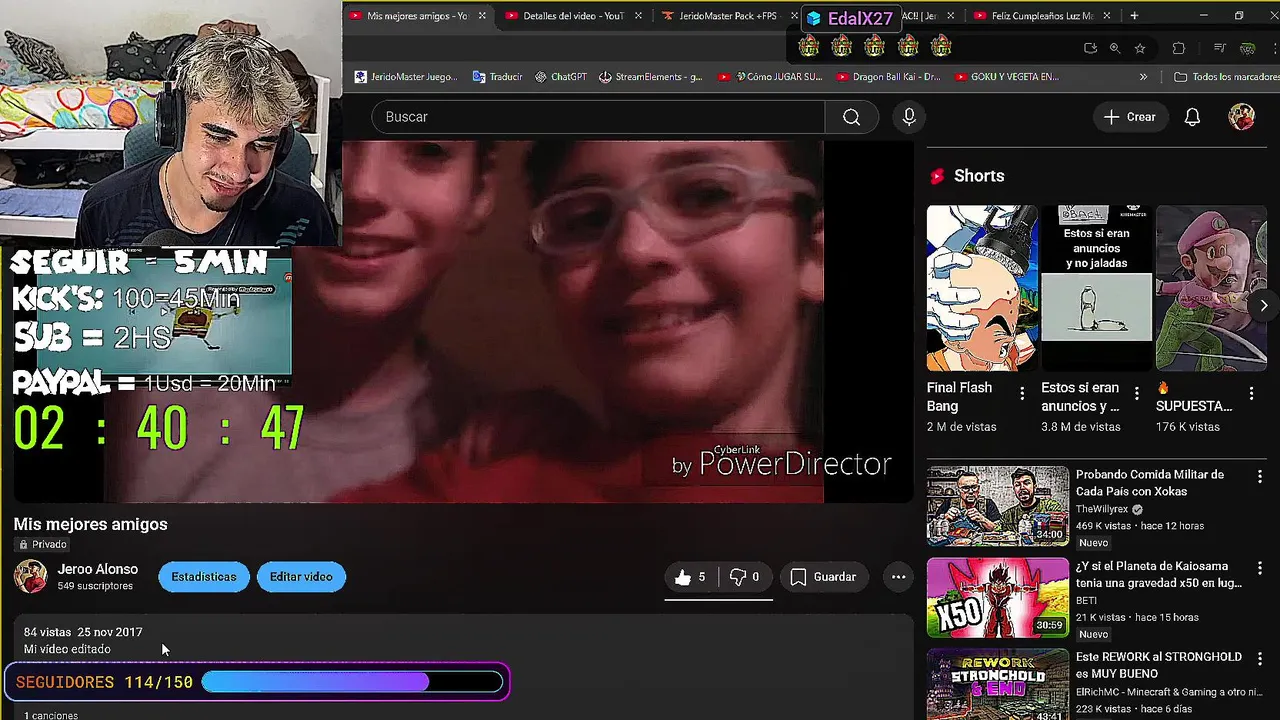This screenshot has width=1280, height=720.
Task: Open YouTube notifications bell
Action: 1192,117
